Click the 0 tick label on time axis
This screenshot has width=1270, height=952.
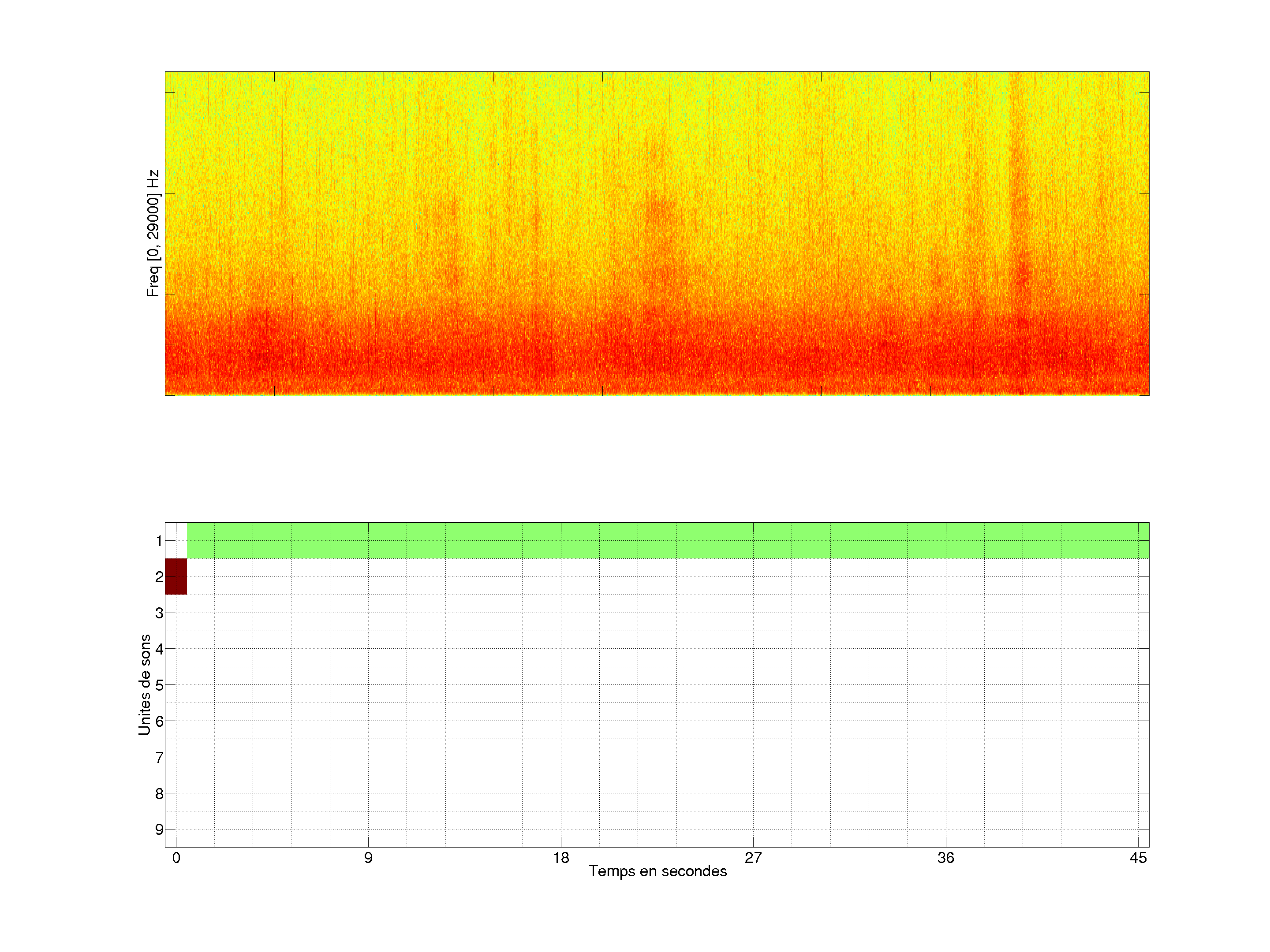pos(176,858)
